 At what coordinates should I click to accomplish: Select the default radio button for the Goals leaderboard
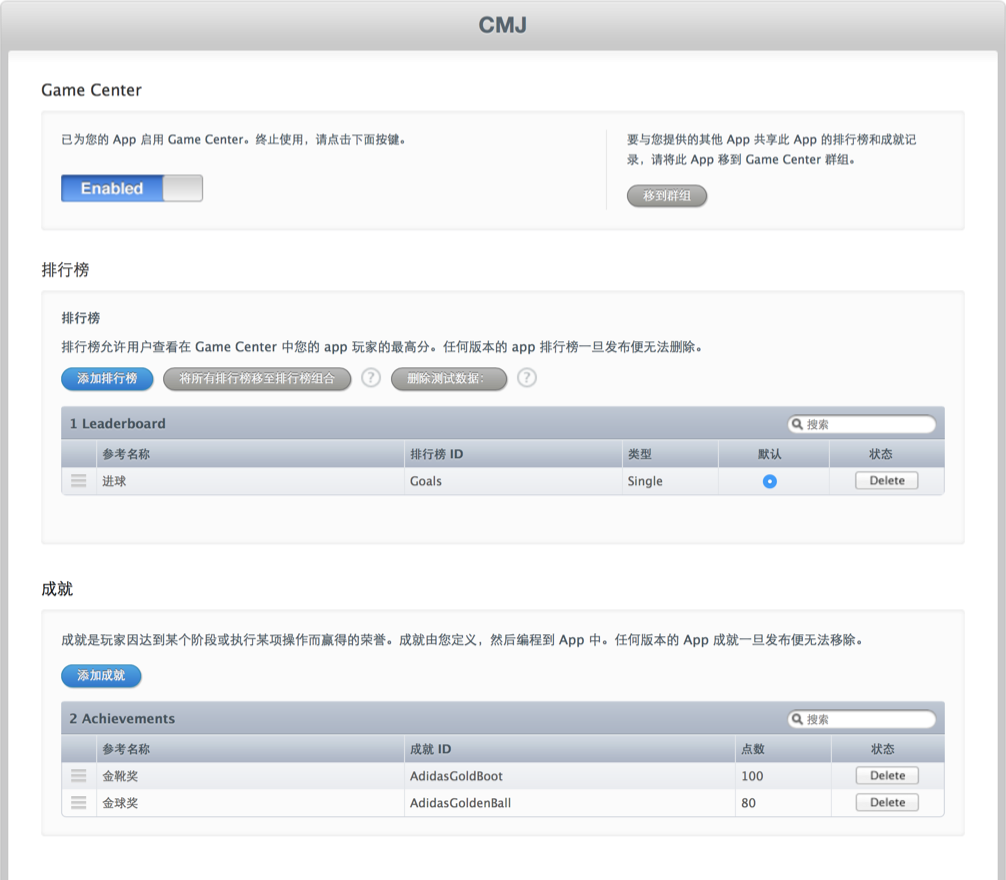point(770,480)
